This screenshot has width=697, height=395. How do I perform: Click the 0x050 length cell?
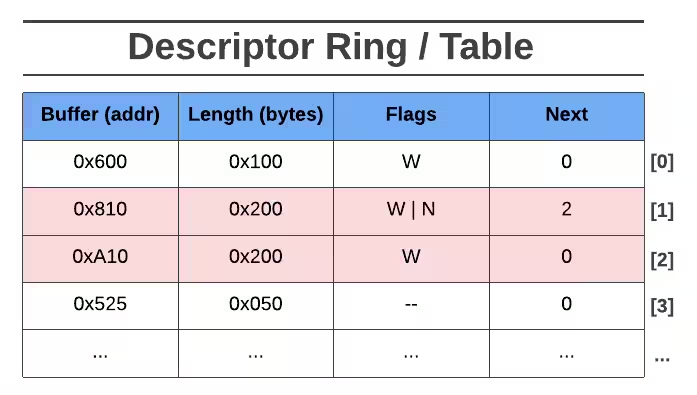coord(256,306)
